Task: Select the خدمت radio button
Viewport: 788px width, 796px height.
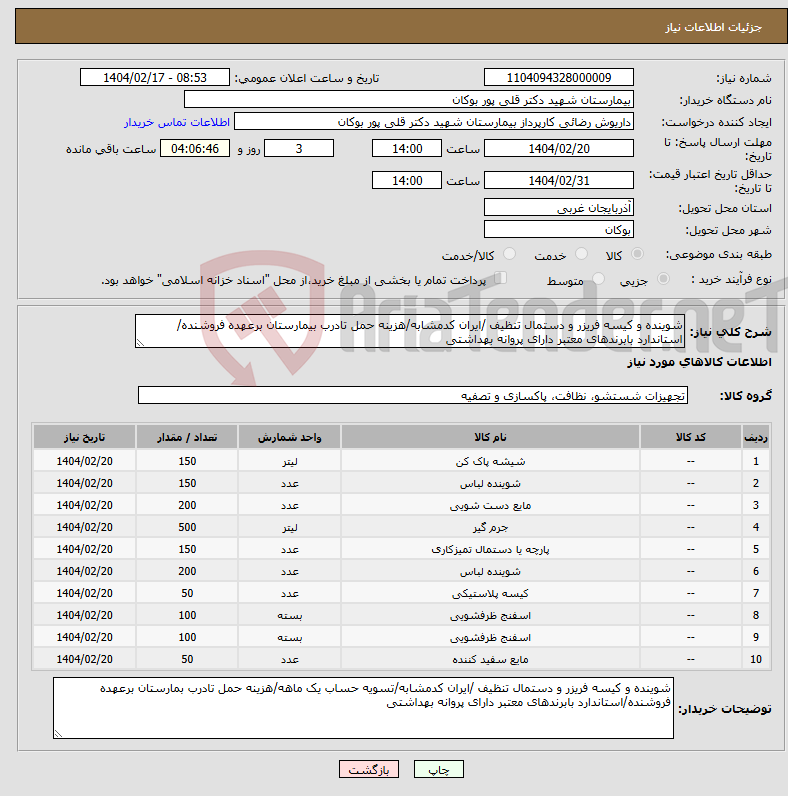Action: [x=581, y=254]
